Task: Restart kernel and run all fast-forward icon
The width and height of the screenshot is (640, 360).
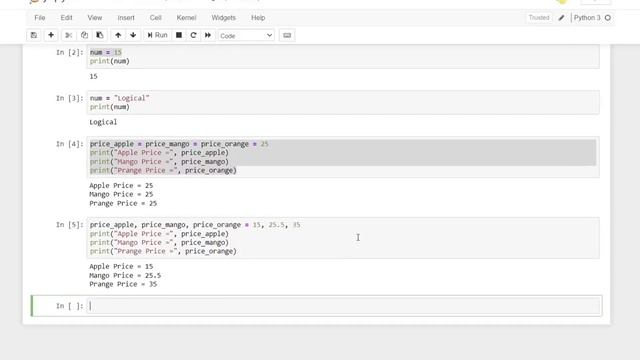Action: 208,35
